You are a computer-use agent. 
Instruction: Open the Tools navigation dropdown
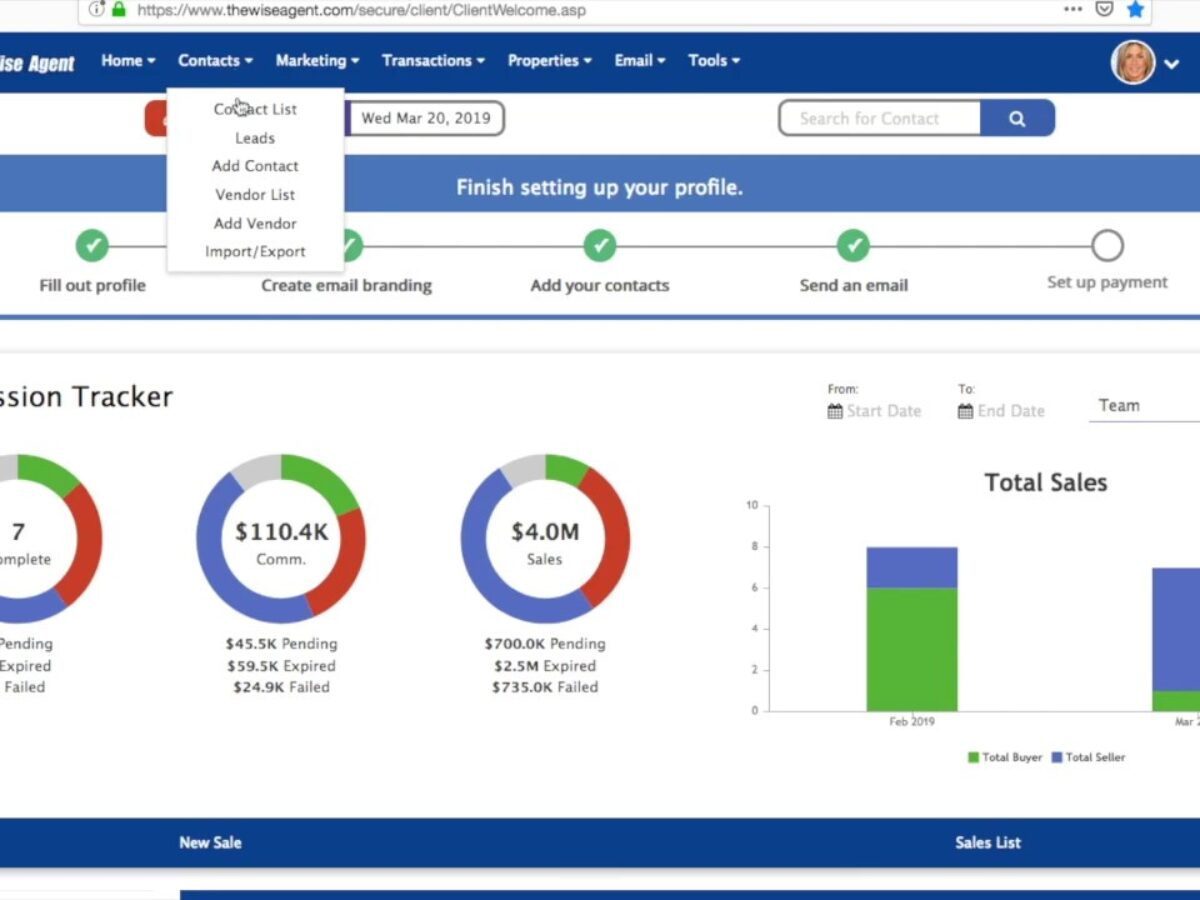point(714,60)
